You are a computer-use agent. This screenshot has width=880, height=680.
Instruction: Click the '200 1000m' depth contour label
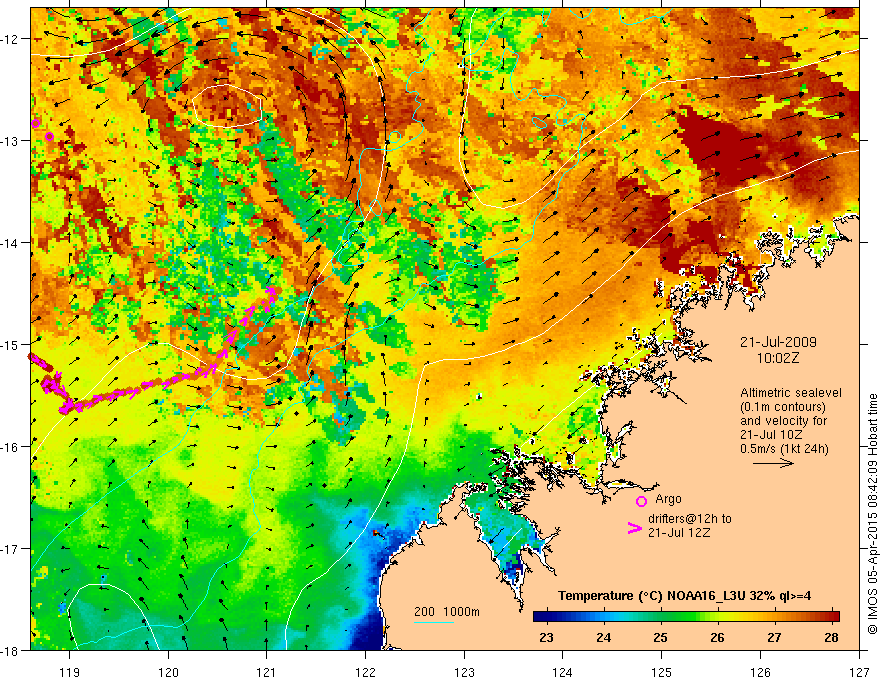[447, 612]
